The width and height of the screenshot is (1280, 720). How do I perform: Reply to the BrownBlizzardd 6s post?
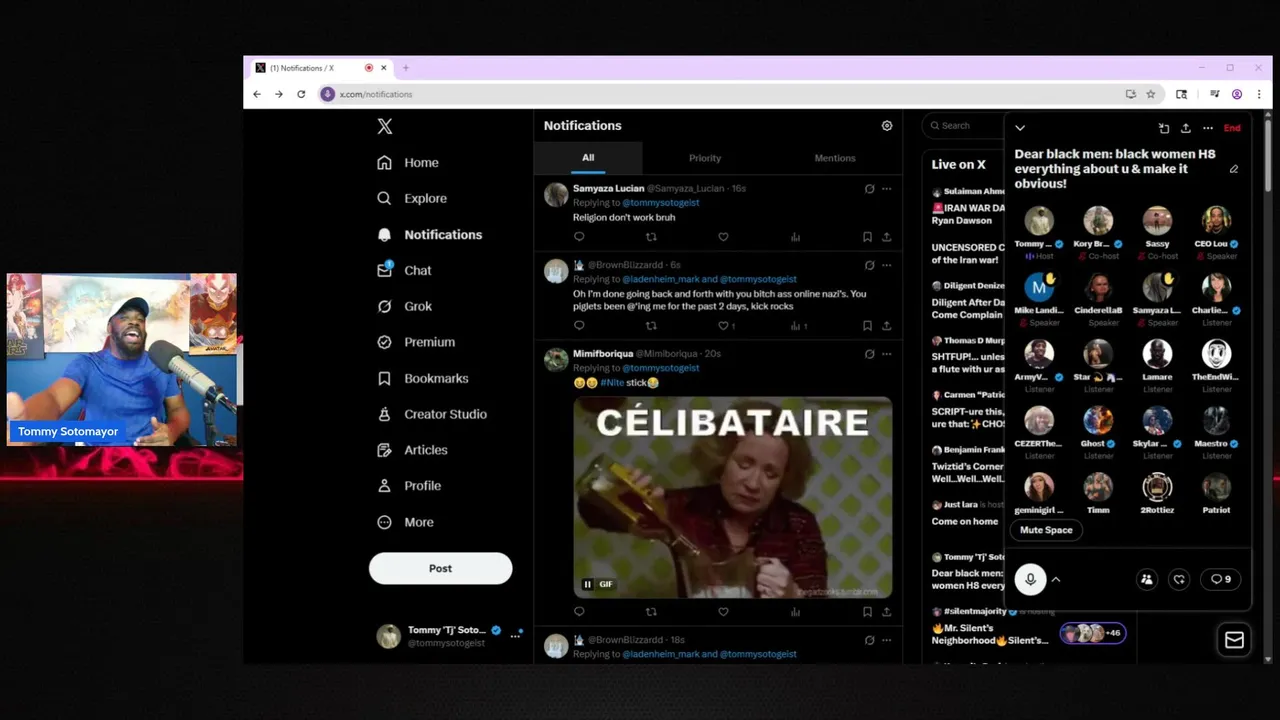[x=579, y=325]
